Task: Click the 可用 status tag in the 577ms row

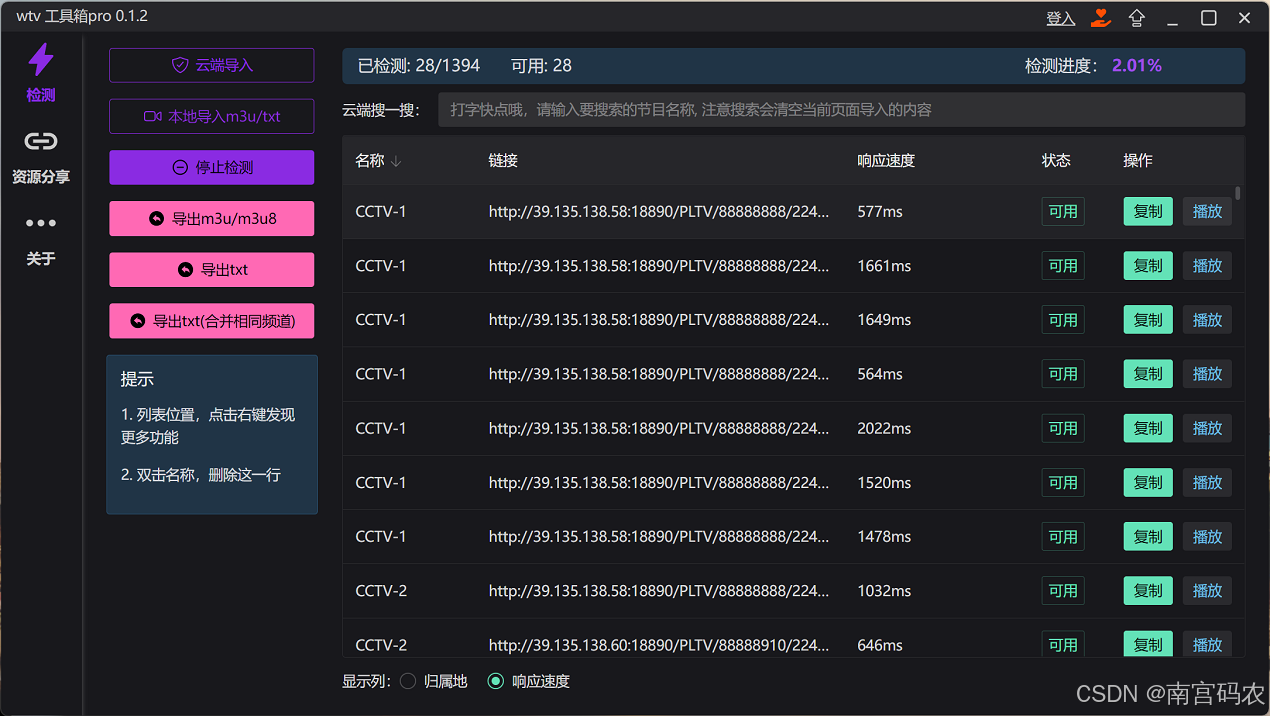Action: (1063, 211)
